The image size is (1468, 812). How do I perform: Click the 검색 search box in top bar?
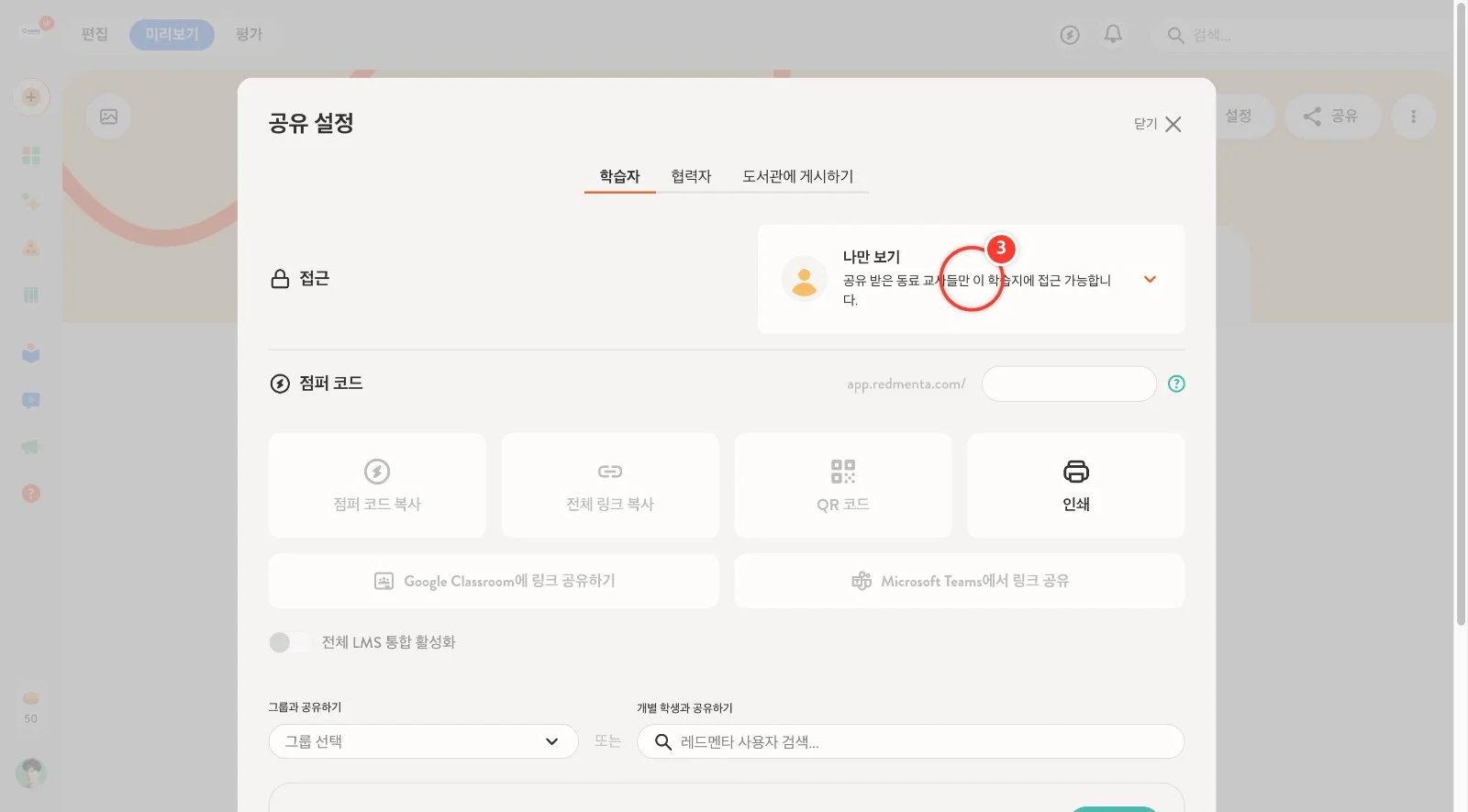pyautogui.click(x=1303, y=35)
